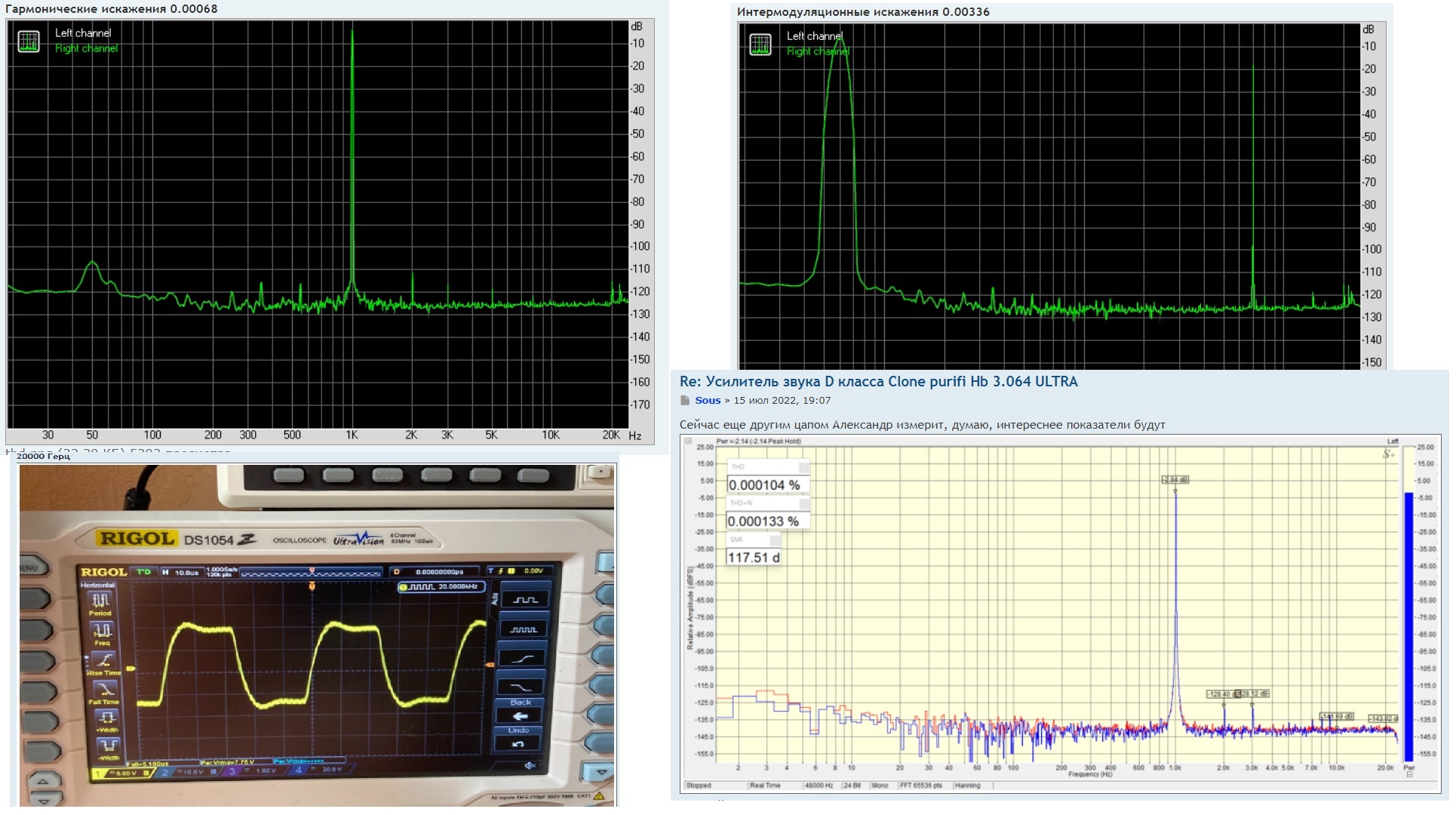
Task: Click the '20000 Герц' caption above the oscilloscope photo
Action: [43, 457]
